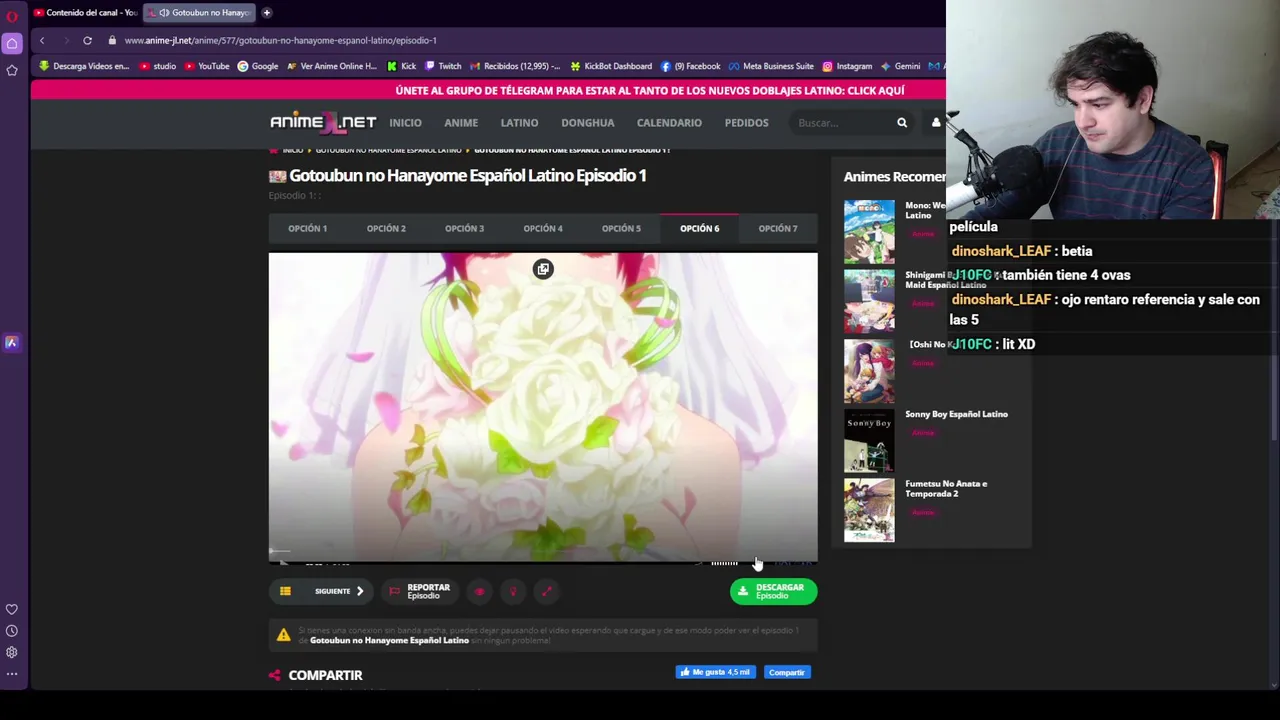Open the Anime nav menu

[461, 123]
